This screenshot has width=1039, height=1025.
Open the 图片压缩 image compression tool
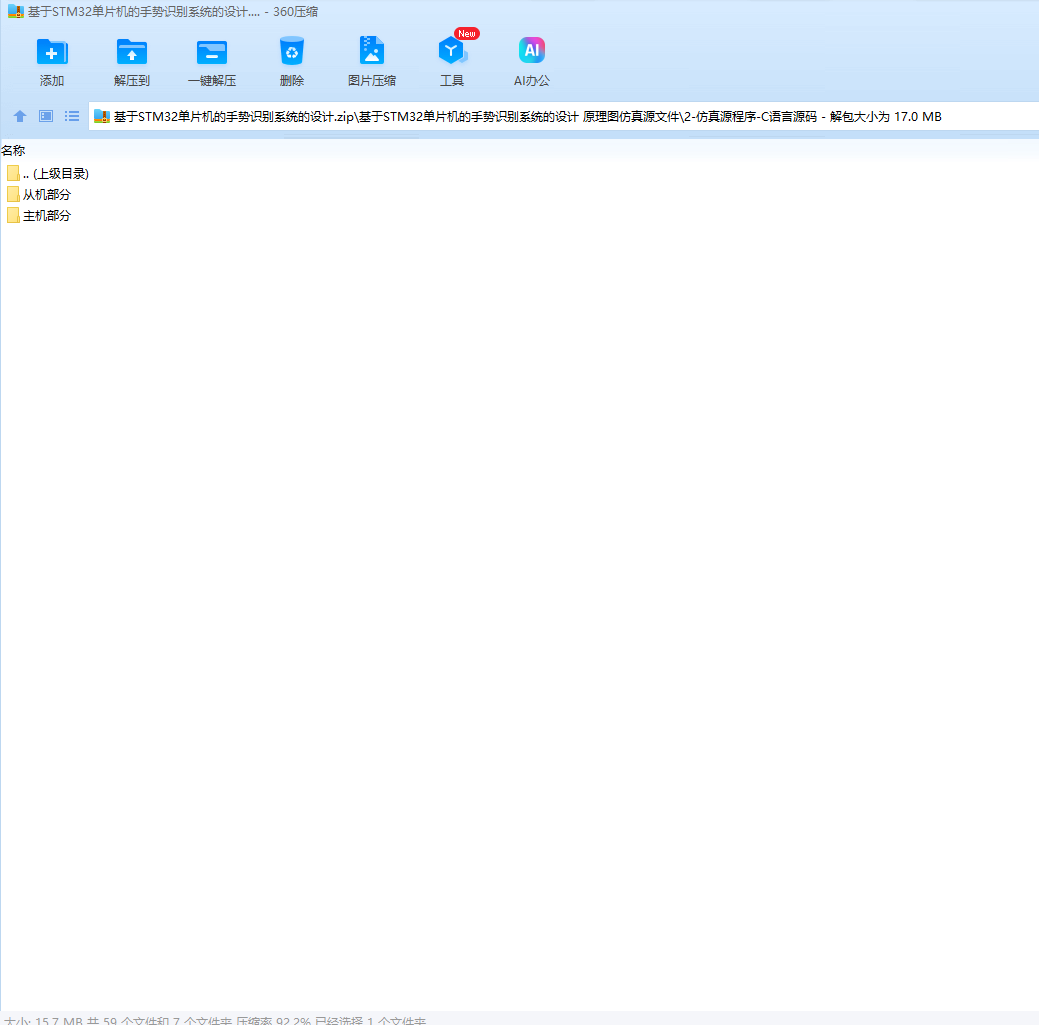372,62
